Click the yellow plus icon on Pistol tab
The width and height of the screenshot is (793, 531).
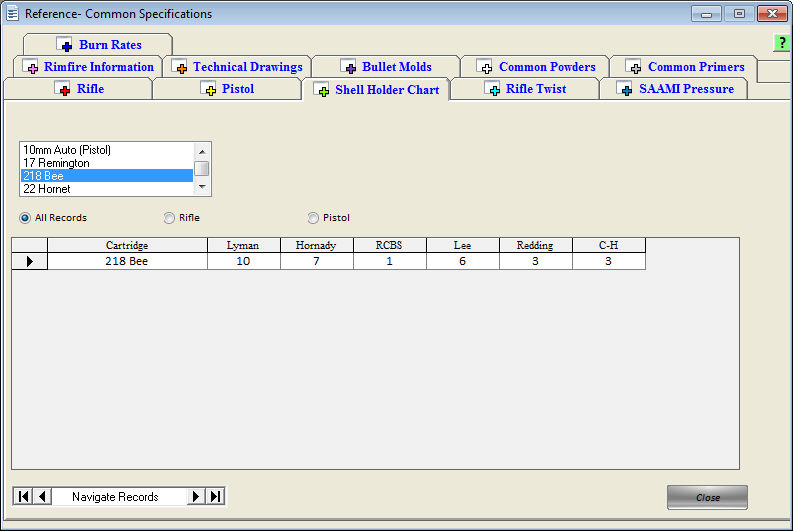coord(208,88)
